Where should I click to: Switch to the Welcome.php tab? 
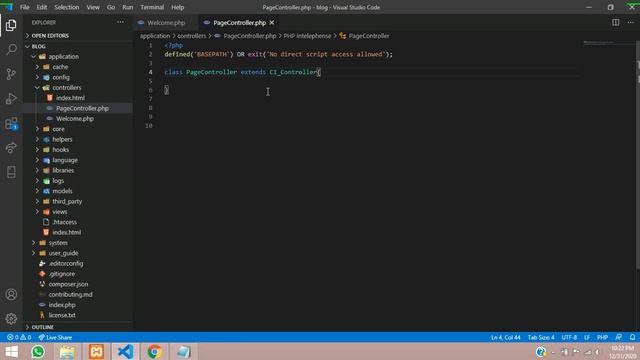click(x=166, y=23)
